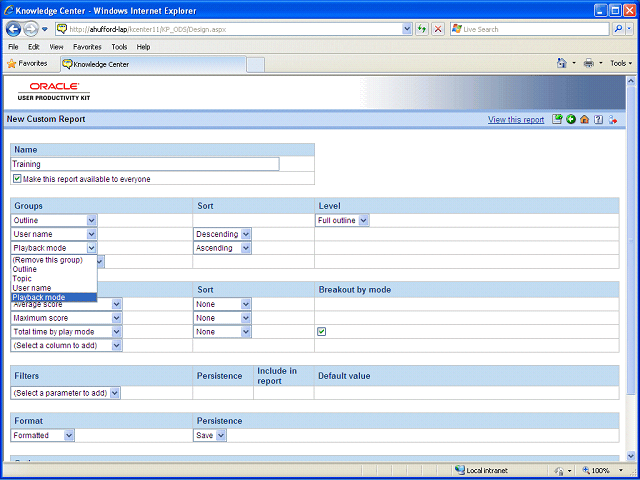Click the green back arrow icon
The height and width of the screenshot is (480, 640).
click(571, 119)
